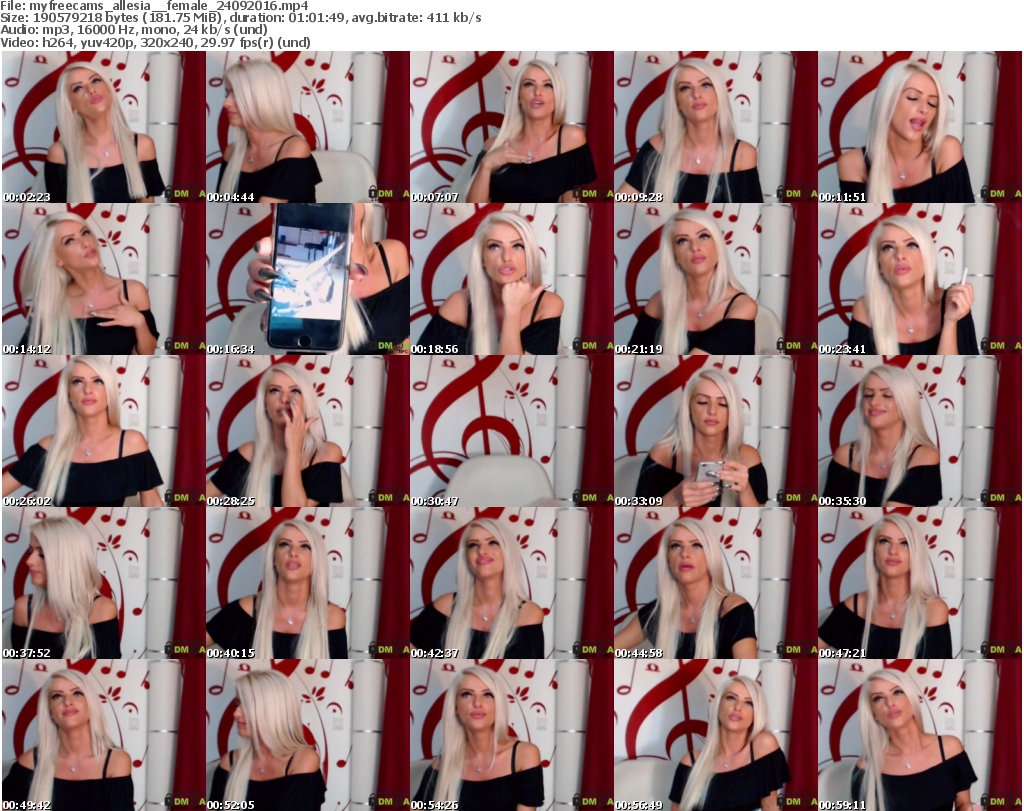Open the frame thumbnail stamped 00:23:41
1024x811 pixels.
[x=920, y=279]
